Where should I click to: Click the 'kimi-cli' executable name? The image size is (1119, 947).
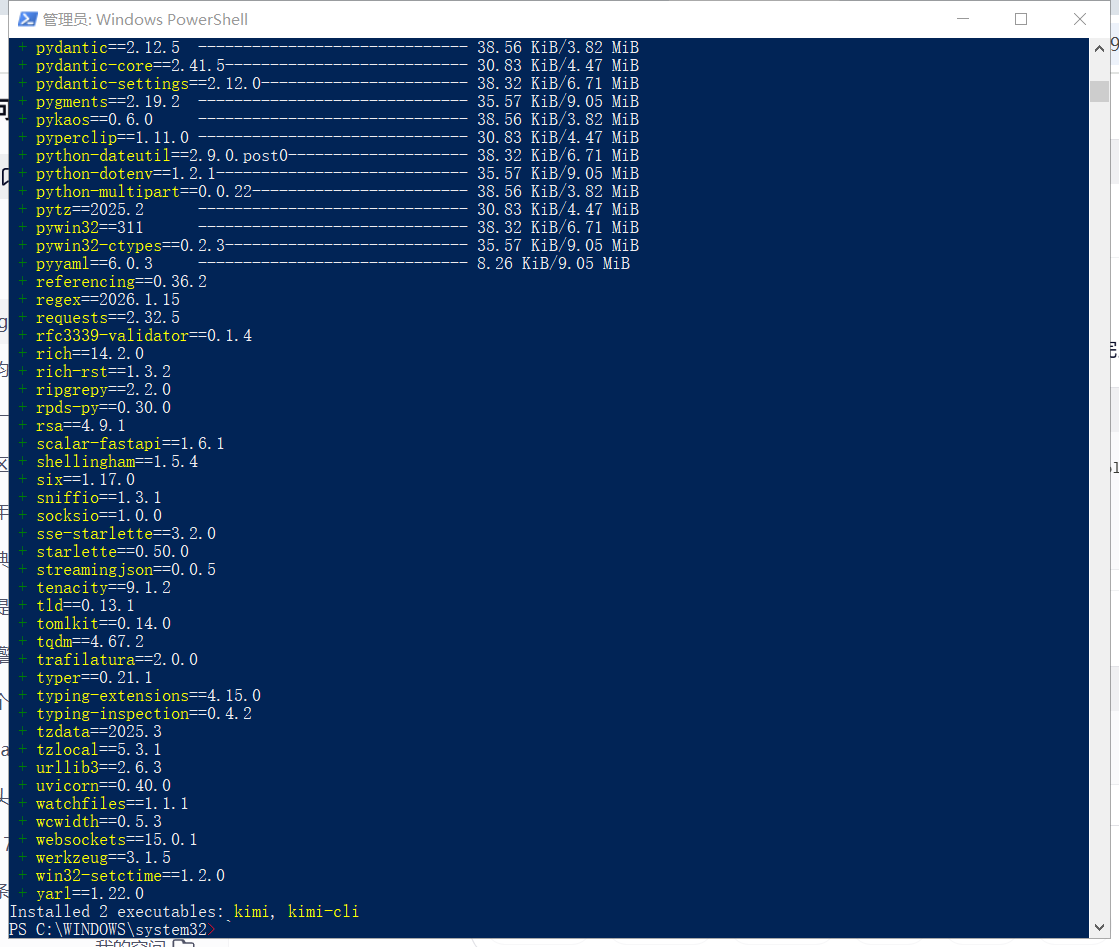323,911
